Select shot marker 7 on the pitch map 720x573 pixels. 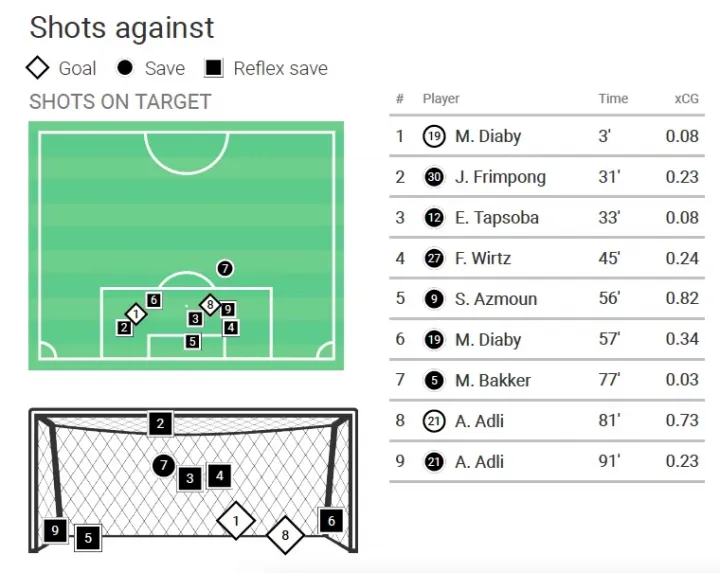coord(225,268)
